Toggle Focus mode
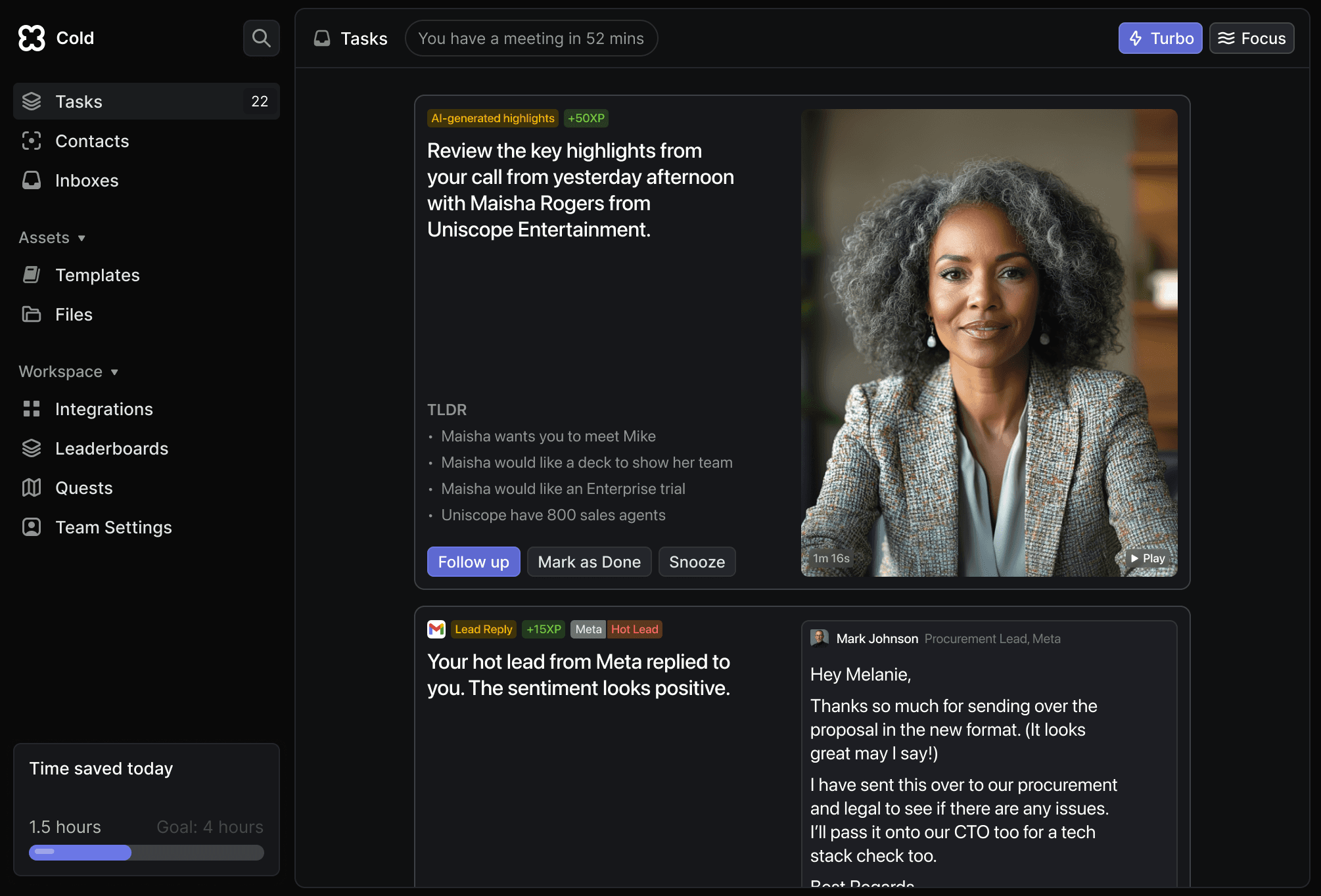Image resolution: width=1321 pixels, height=896 pixels. pos(1251,38)
